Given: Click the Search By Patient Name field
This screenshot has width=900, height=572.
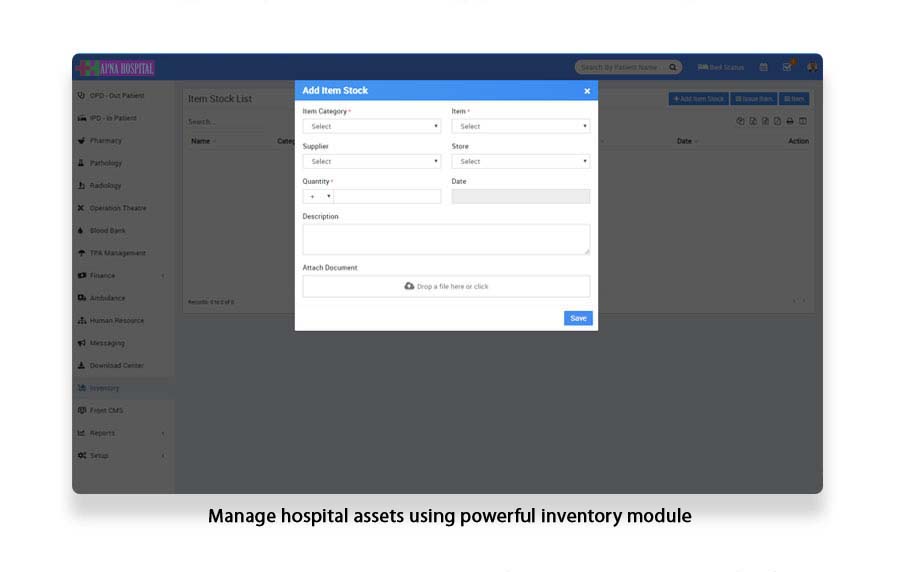Looking at the screenshot, I should tap(621, 67).
